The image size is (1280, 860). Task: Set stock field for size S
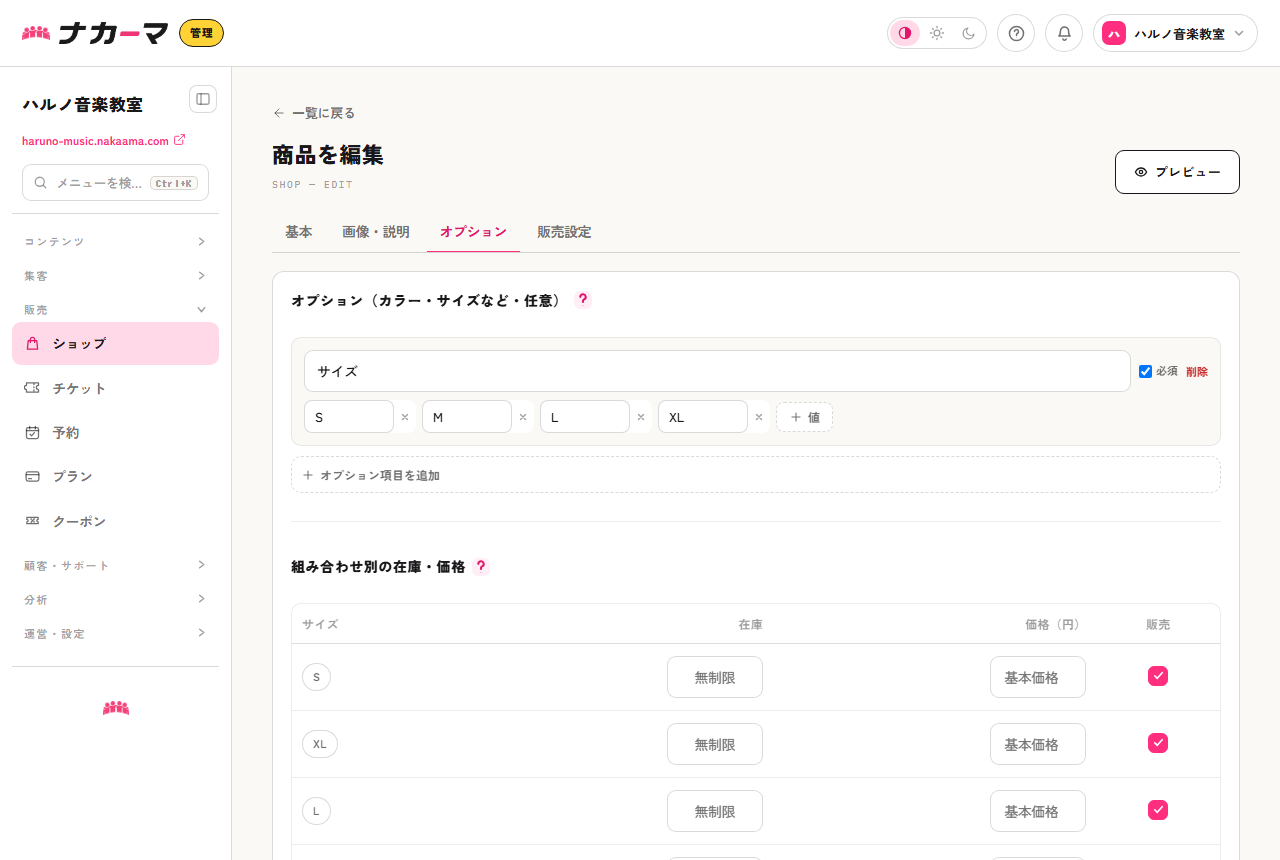click(715, 677)
